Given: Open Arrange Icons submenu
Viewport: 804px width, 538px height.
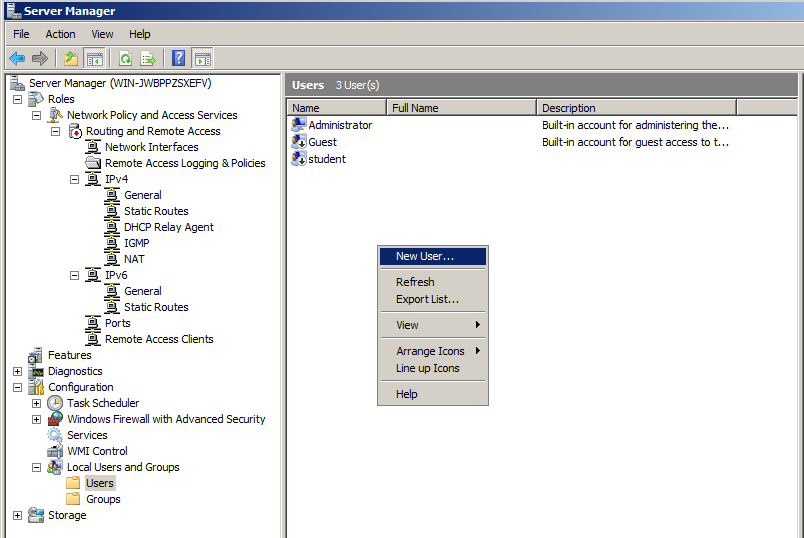Looking at the screenshot, I should (x=433, y=351).
